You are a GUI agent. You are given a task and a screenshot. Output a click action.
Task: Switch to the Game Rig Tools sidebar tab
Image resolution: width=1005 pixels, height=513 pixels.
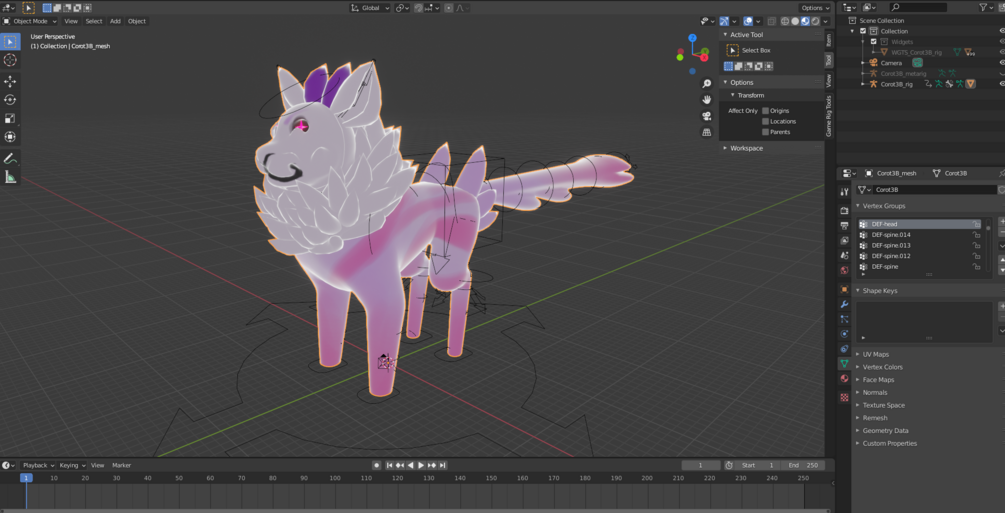(829, 116)
